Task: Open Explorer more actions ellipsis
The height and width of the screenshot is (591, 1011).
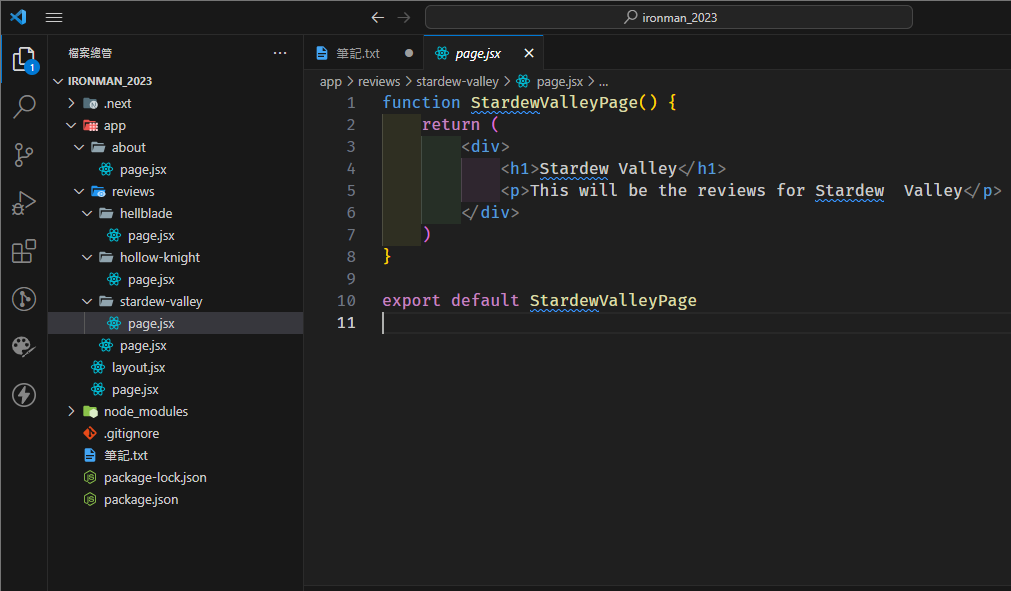Action: 280,53
